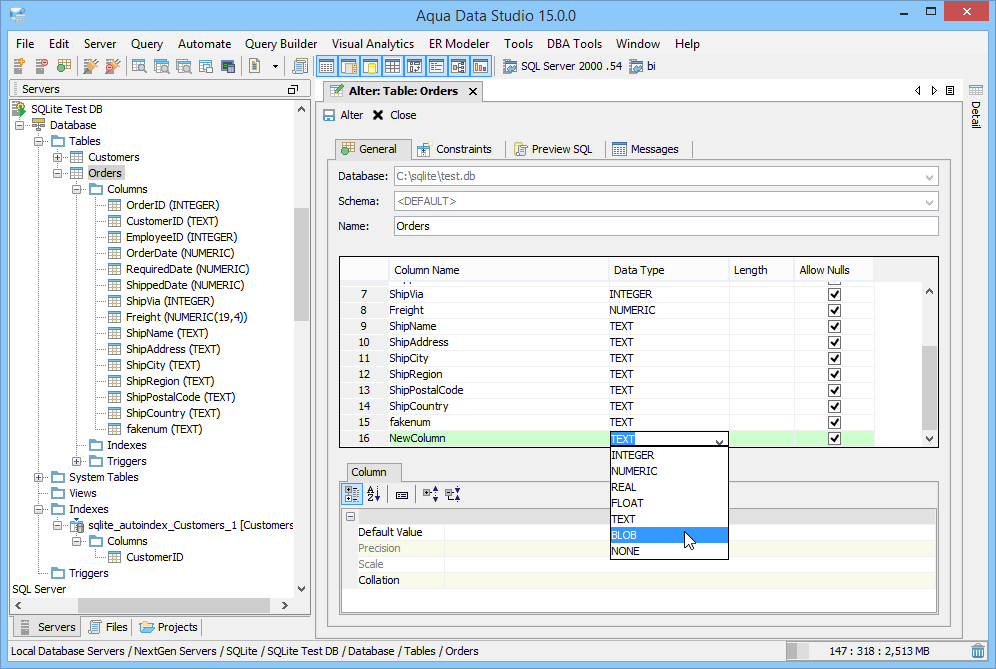The height and width of the screenshot is (669, 996).
Task: Toggle Allow Nulls for ShipPostalCode
Action: (x=835, y=390)
